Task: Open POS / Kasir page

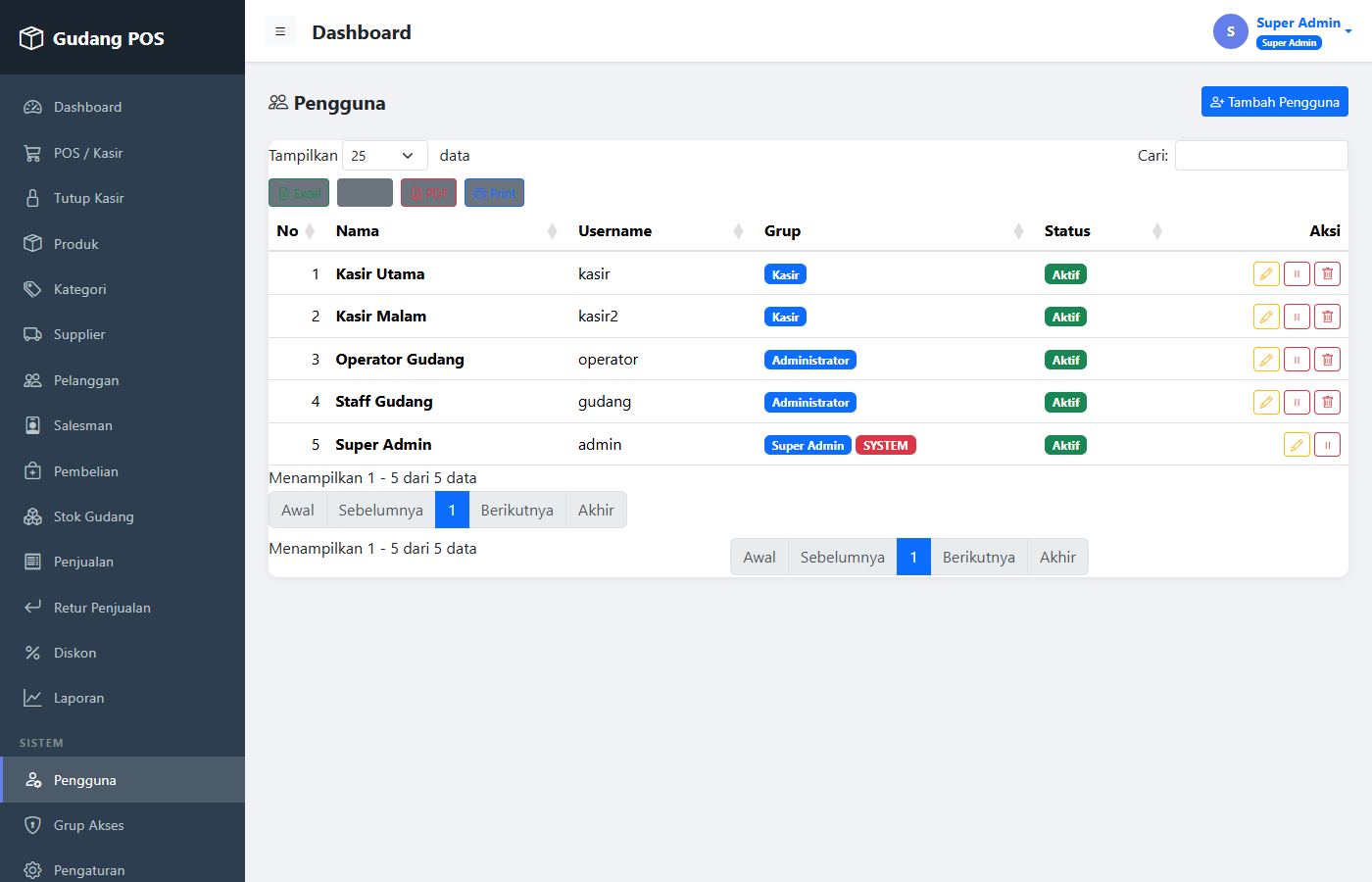Action: 122,153
